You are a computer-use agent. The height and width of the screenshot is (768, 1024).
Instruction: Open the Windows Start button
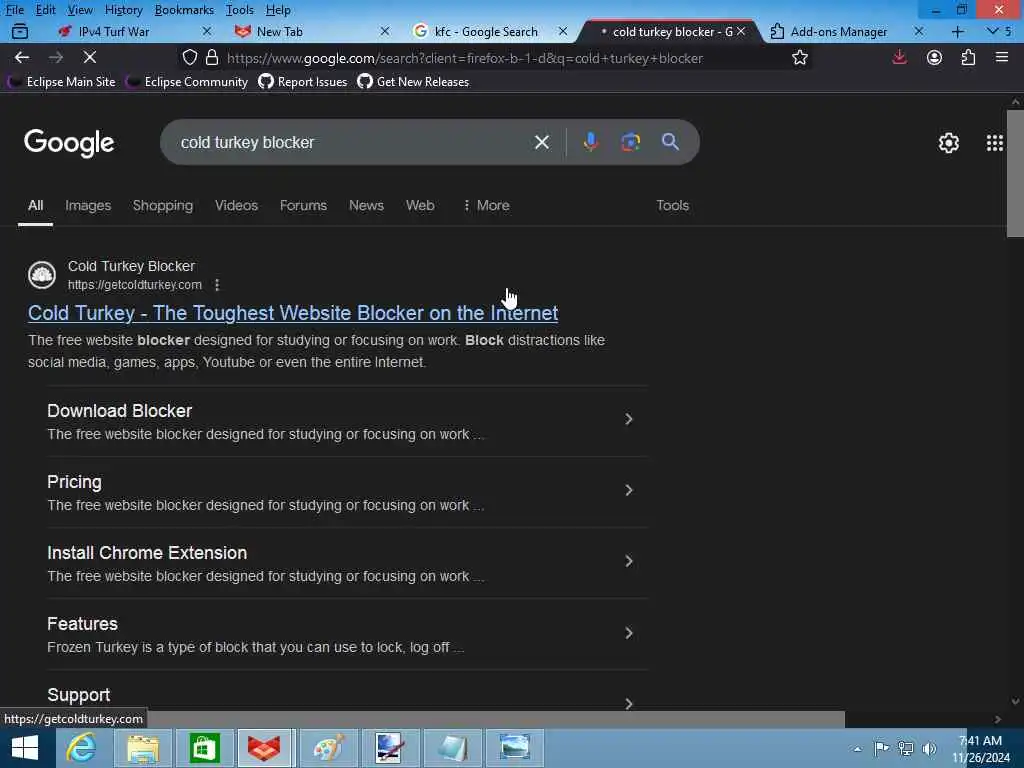click(25, 748)
